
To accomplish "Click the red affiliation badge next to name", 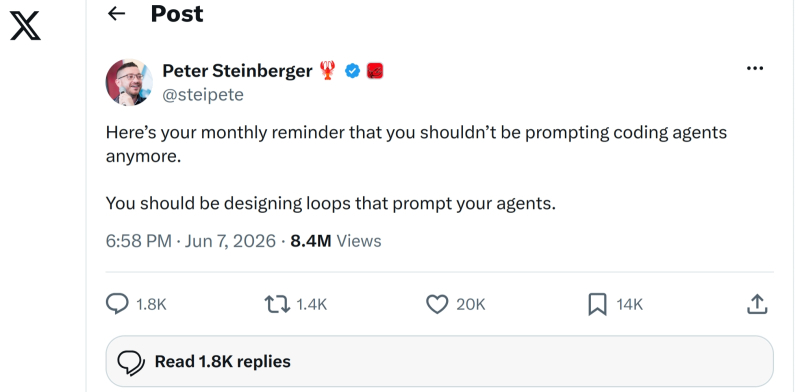I will (375, 71).
